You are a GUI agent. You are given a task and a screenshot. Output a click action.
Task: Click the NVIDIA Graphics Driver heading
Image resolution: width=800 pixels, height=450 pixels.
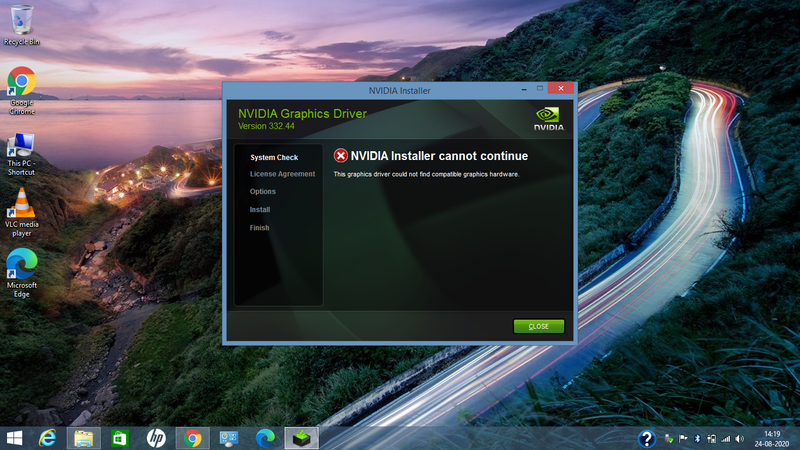pos(302,113)
